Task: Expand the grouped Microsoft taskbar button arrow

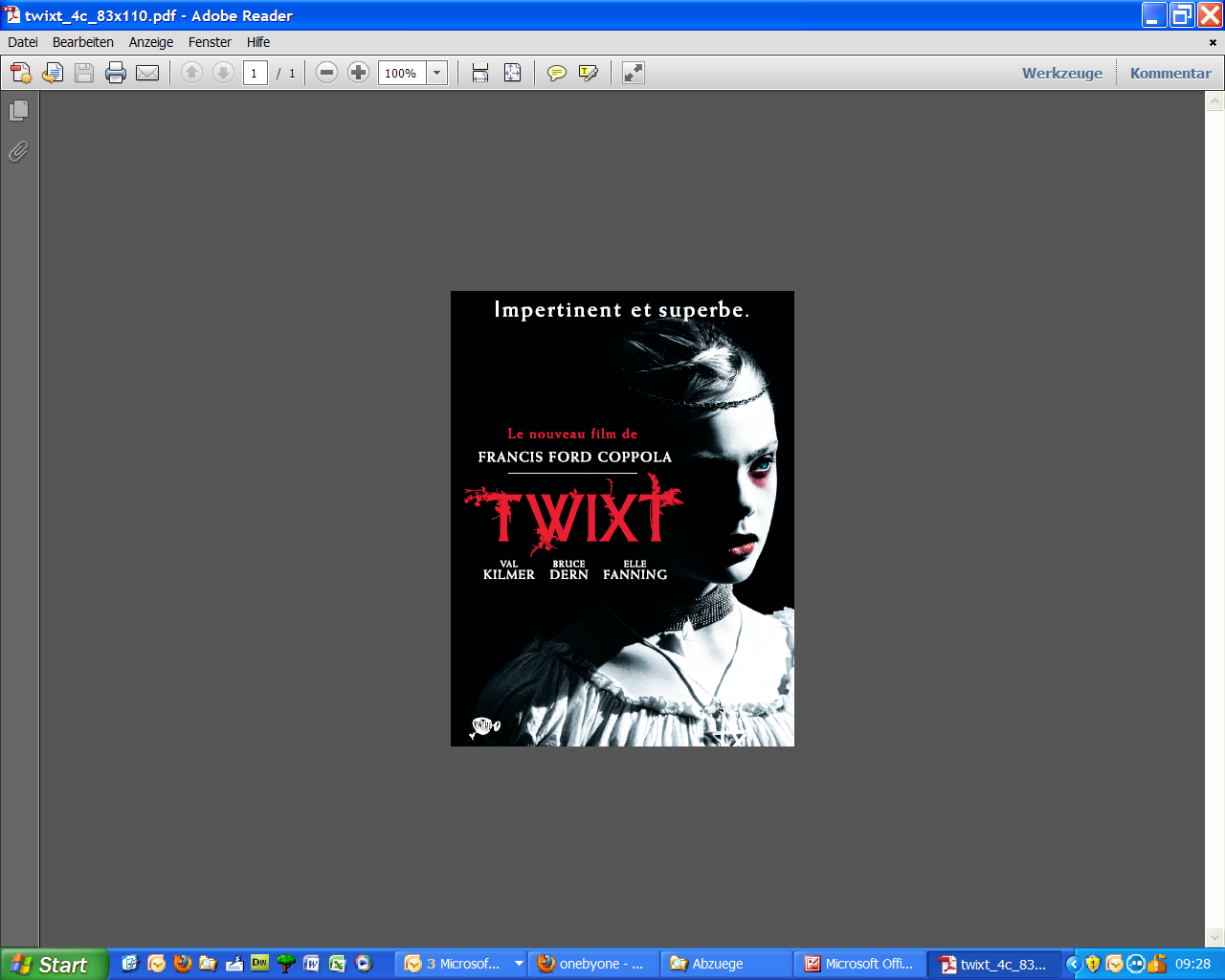Action: pyautogui.click(x=519, y=964)
